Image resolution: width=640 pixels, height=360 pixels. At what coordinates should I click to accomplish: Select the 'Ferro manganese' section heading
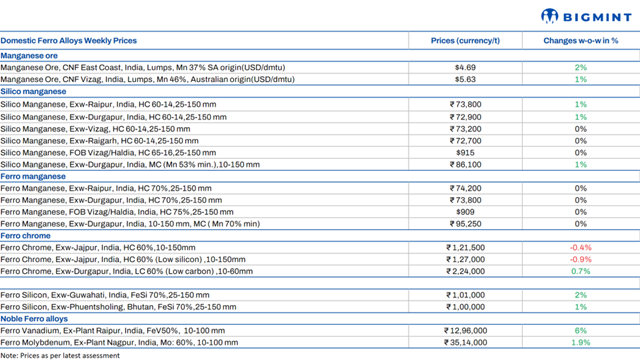point(33,176)
